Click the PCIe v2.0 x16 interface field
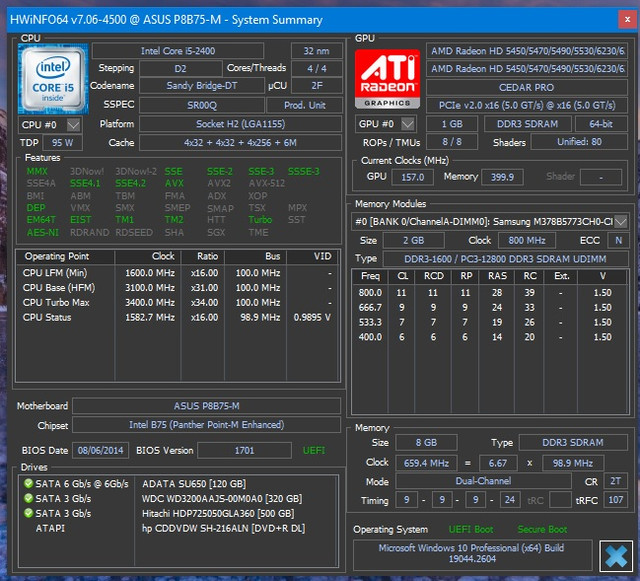The height and width of the screenshot is (581, 640). (527, 105)
